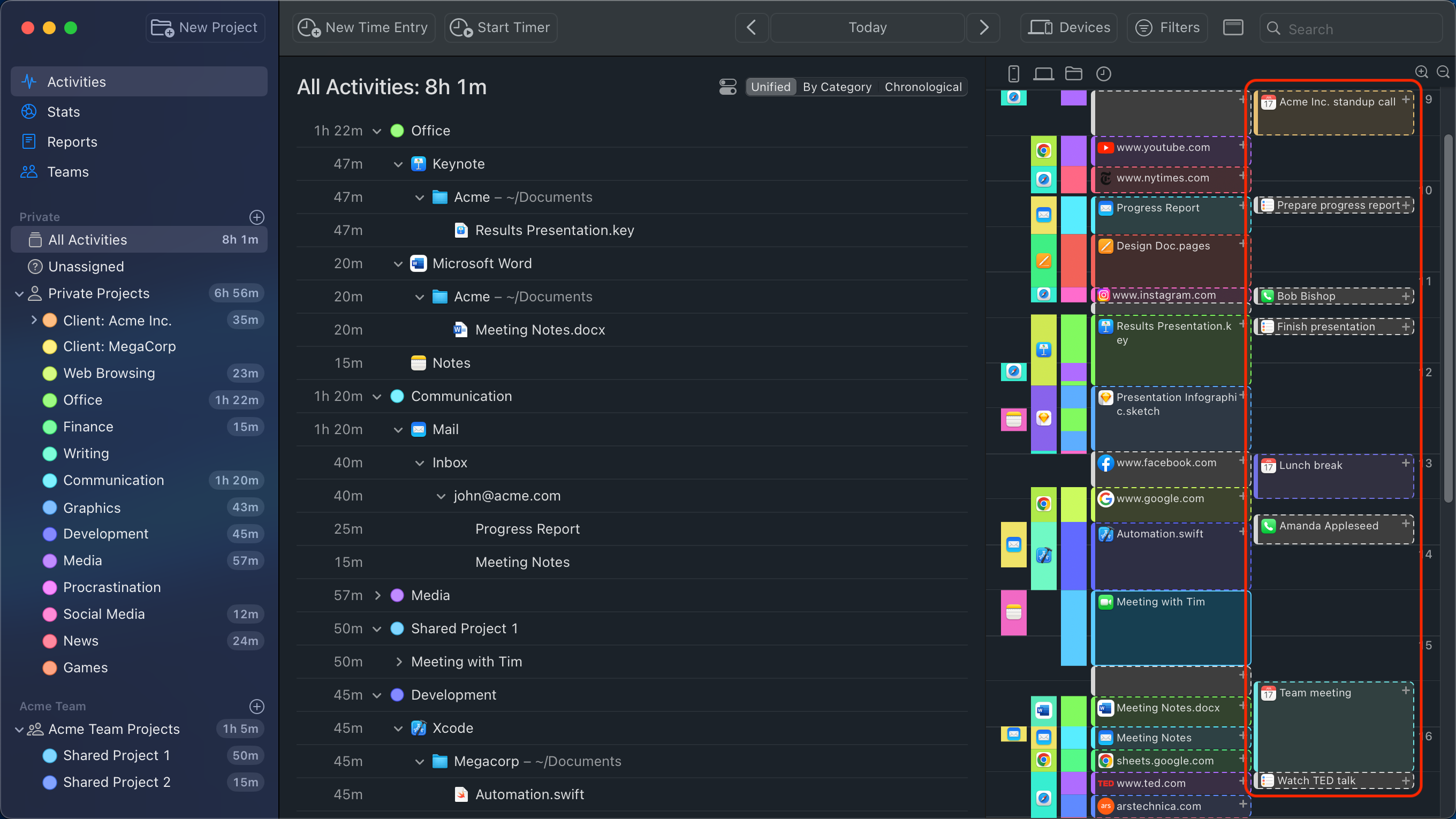
Task: Toggle the view options switch beside Unified
Action: [x=727, y=87]
